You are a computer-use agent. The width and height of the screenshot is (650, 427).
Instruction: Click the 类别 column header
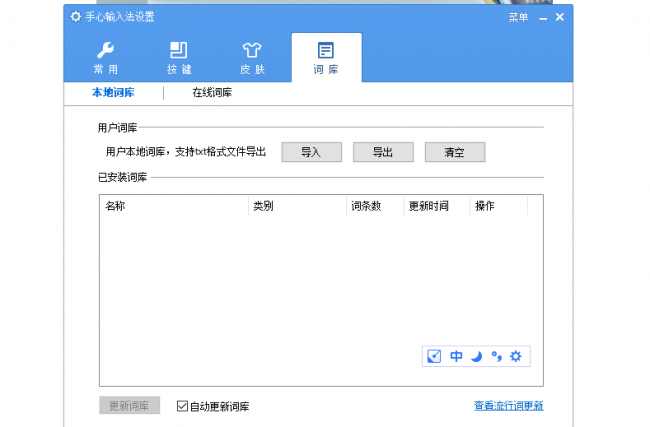(298, 206)
